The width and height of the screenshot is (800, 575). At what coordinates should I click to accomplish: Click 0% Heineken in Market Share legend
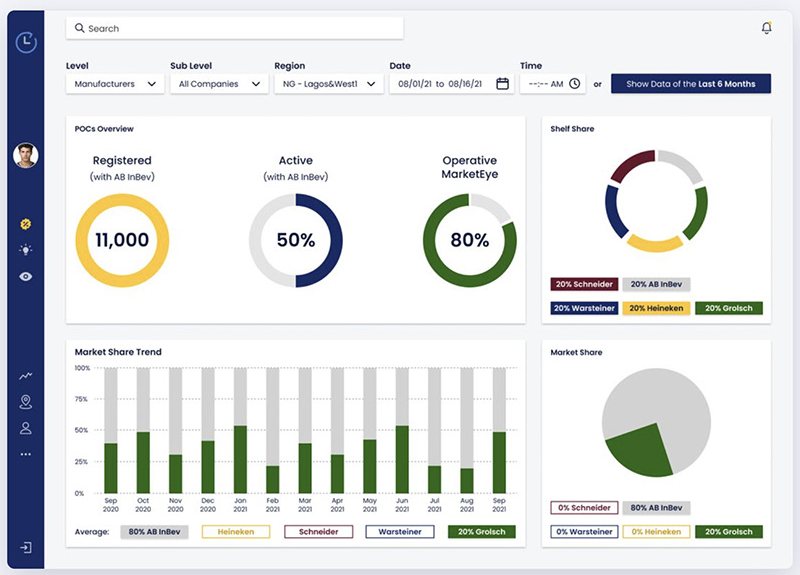click(x=656, y=532)
